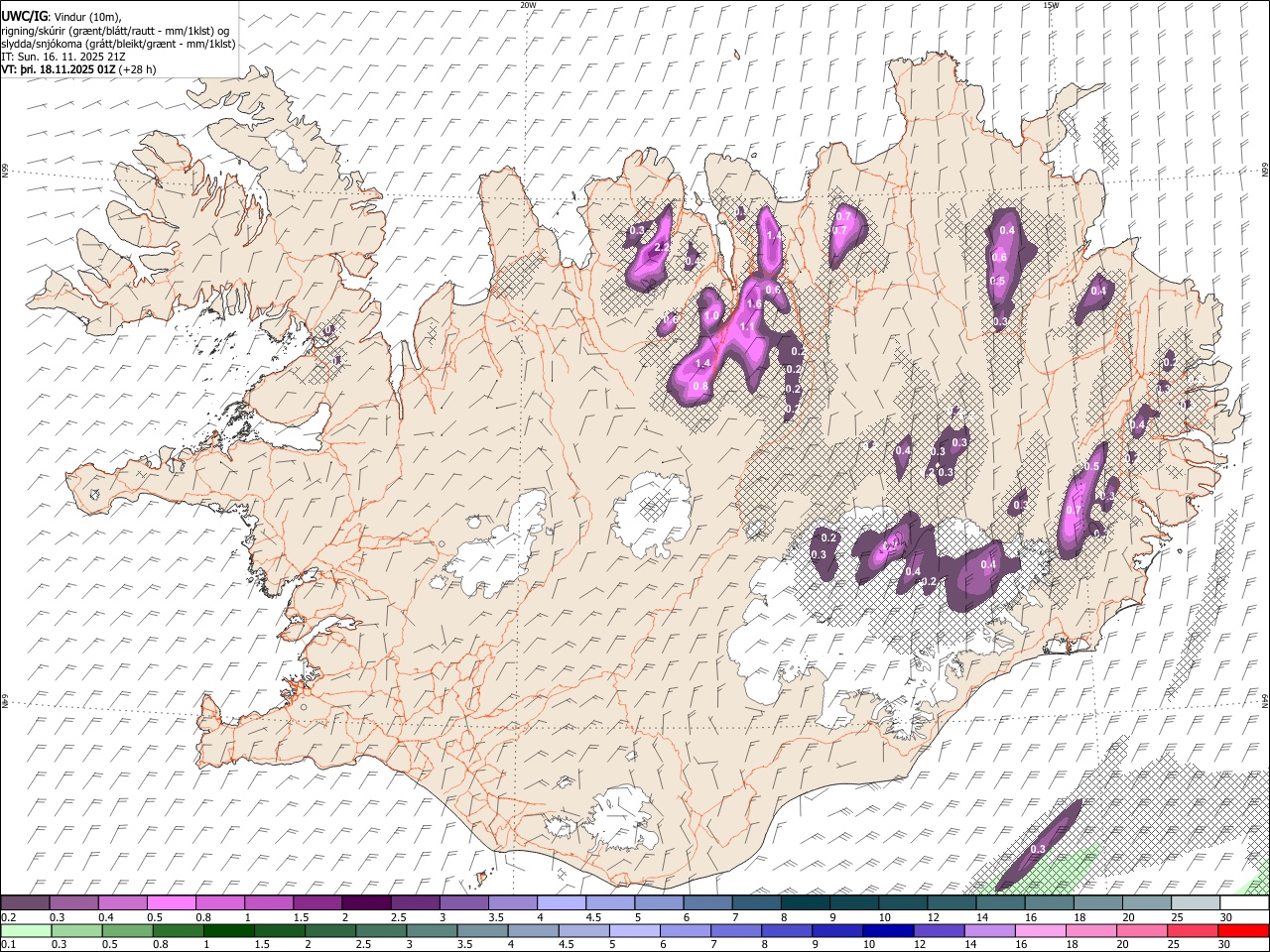Click the '1.0' precipitation value on the map

pos(711,316)
